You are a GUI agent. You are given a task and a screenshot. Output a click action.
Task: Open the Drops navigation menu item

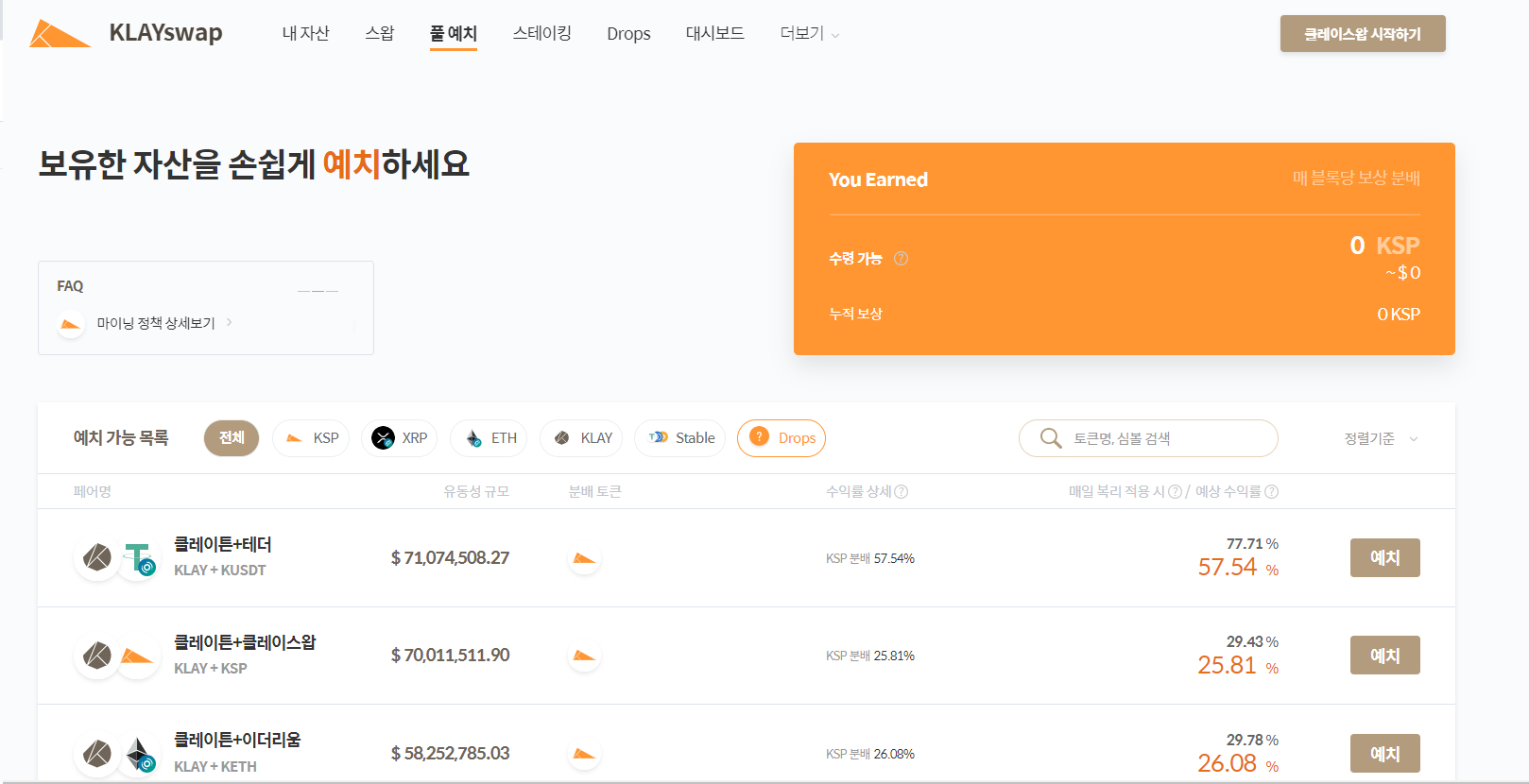tap(628, 34)
